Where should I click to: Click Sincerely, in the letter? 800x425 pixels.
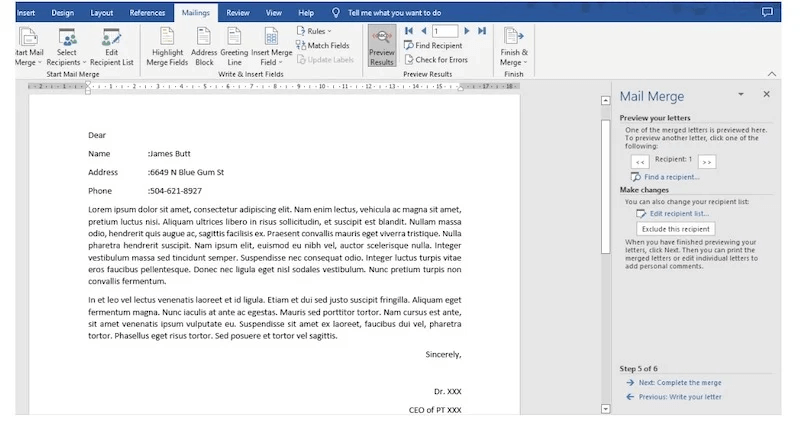point(443,355)
